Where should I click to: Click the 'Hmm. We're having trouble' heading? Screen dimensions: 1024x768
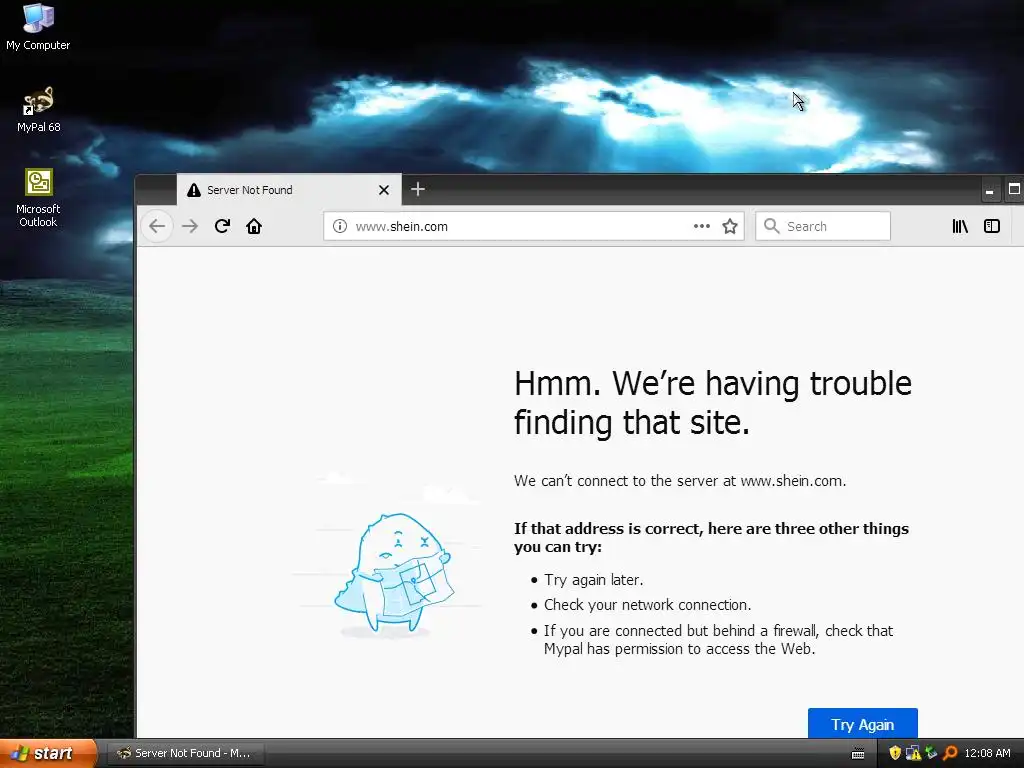pos(712,402)
